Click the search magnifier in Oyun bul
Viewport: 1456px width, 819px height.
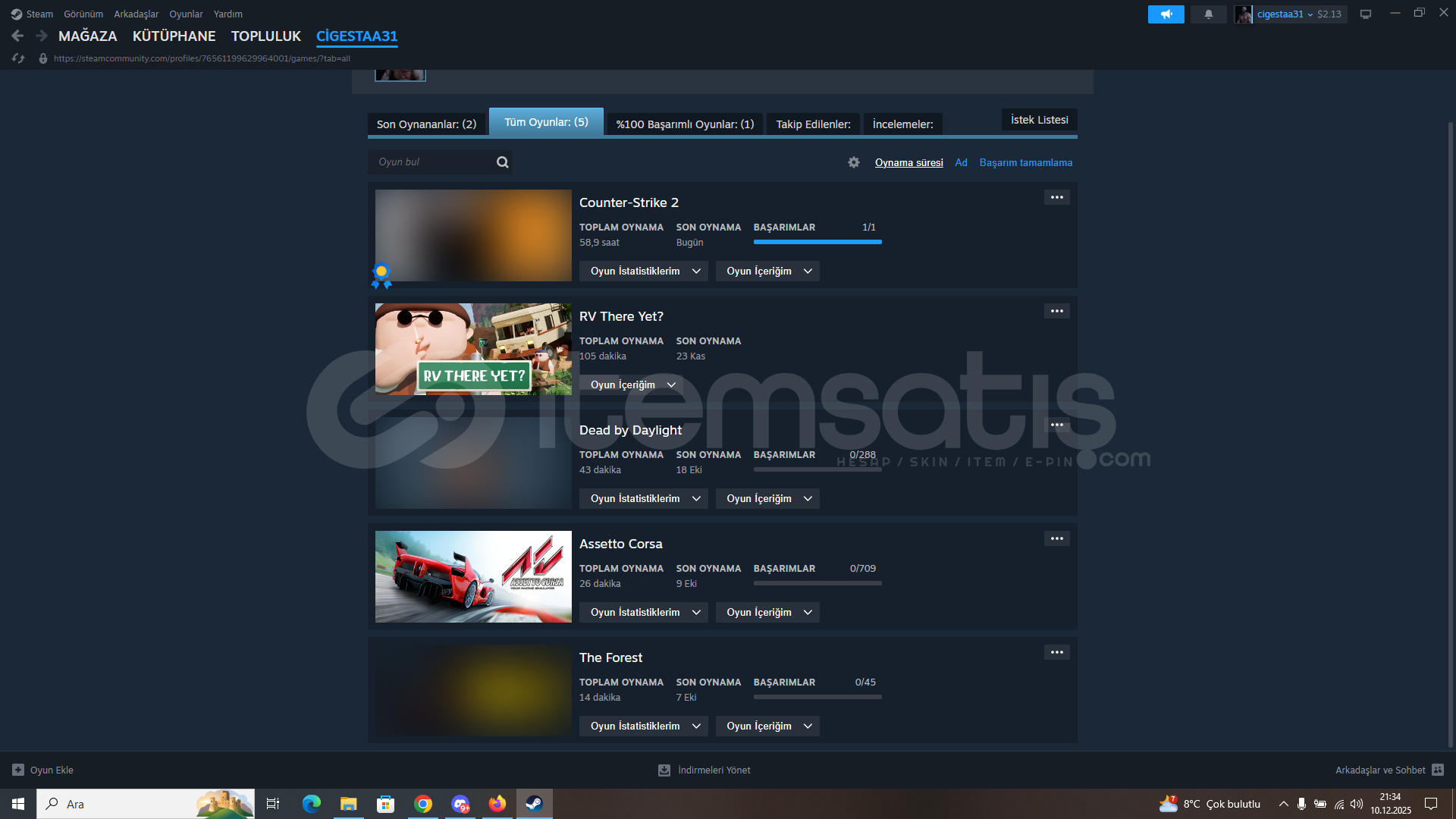pyautogui.click(x=502, y=162)
